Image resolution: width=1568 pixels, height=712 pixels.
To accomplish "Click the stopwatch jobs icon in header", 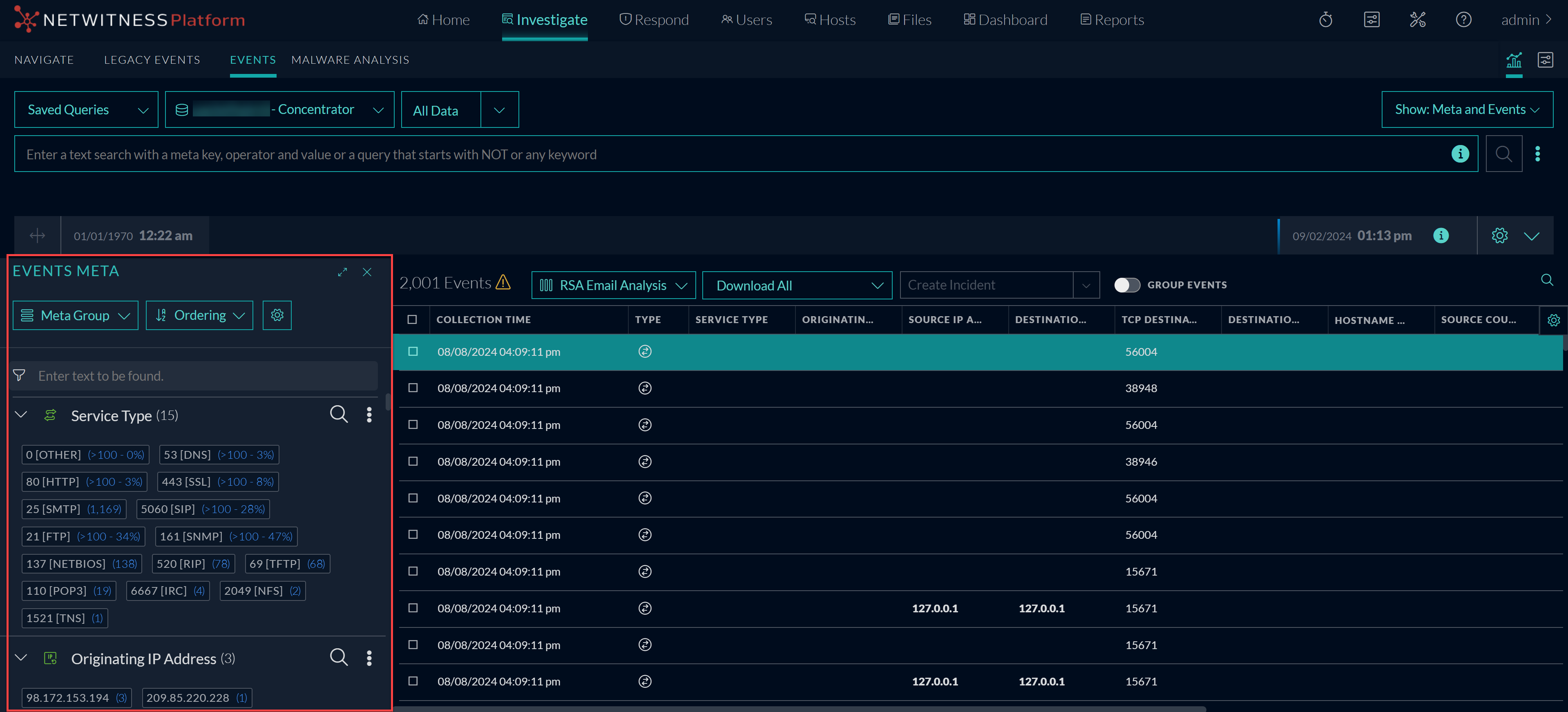I will tap(1326, 20).
